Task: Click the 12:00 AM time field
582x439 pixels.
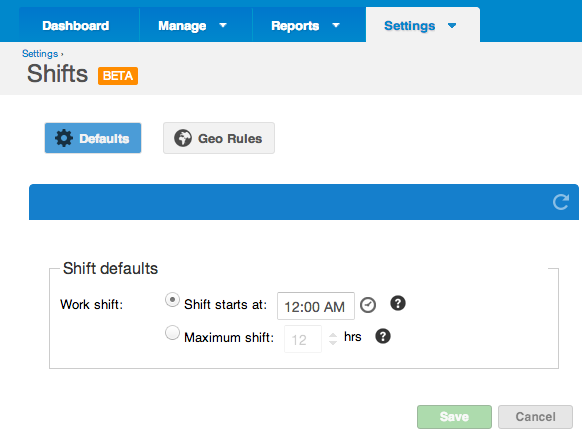Action: click(315, 306)
